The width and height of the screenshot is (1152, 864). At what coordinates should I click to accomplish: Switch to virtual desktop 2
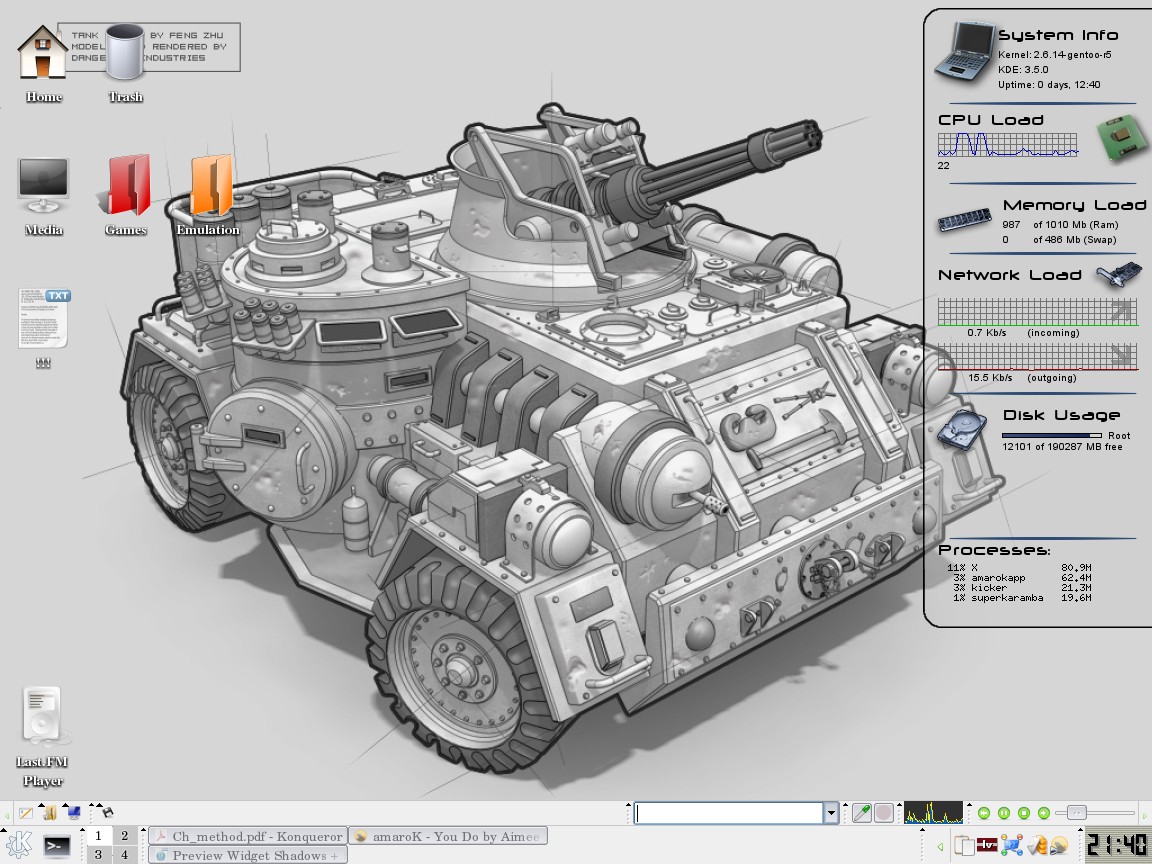pyautogui.click(x=124, y=836)
